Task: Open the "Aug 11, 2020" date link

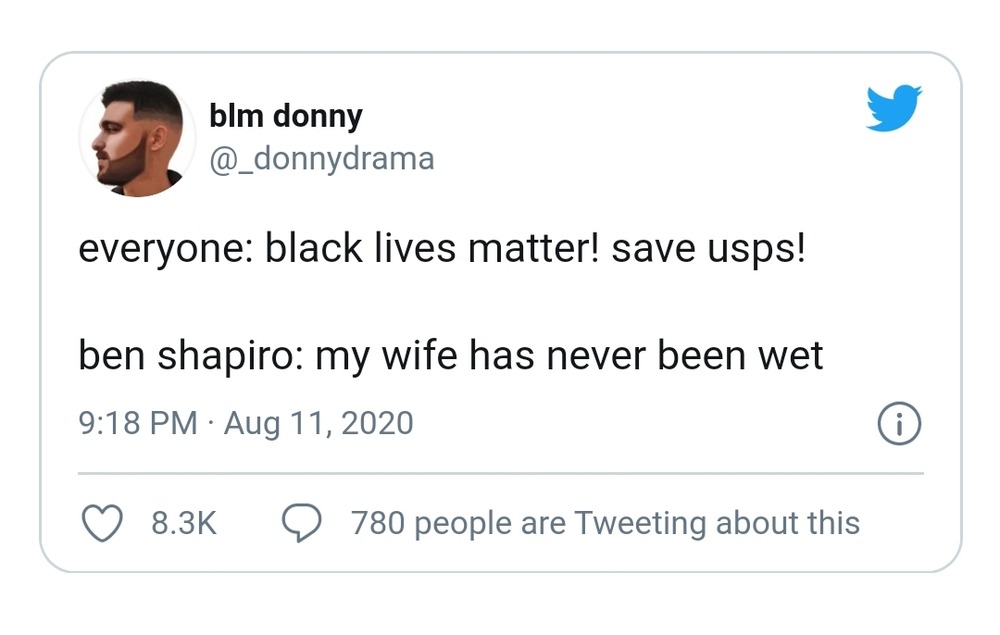Action: click(x=318, y=423)
